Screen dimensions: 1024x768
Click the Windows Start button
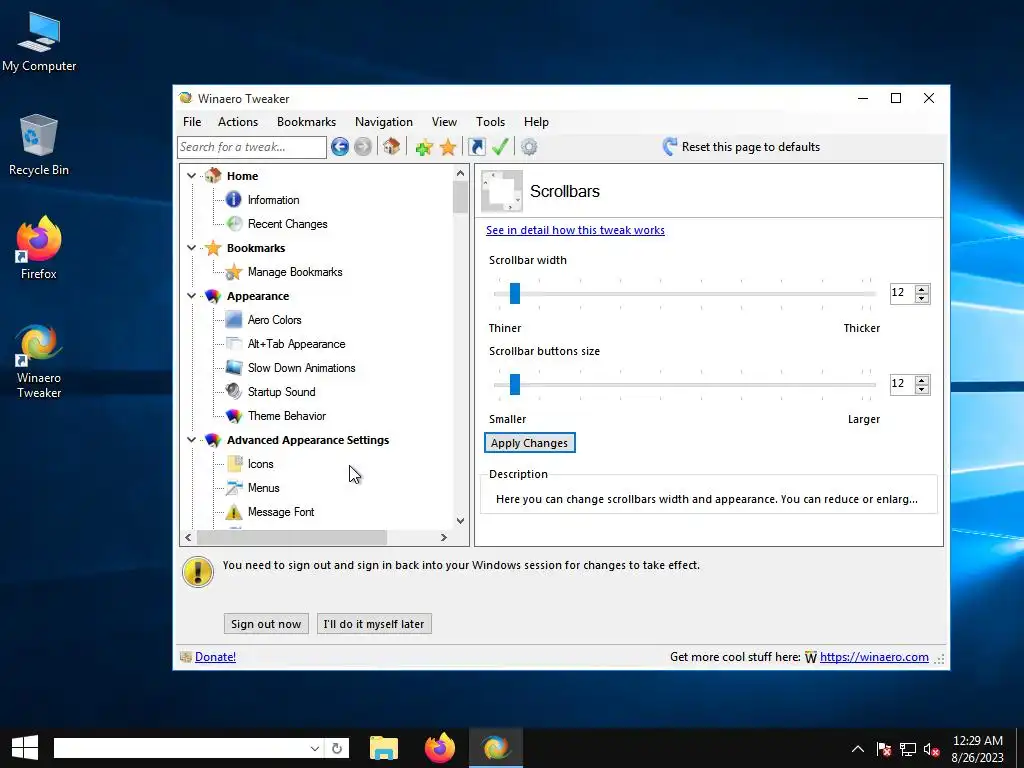coord(25,748)
